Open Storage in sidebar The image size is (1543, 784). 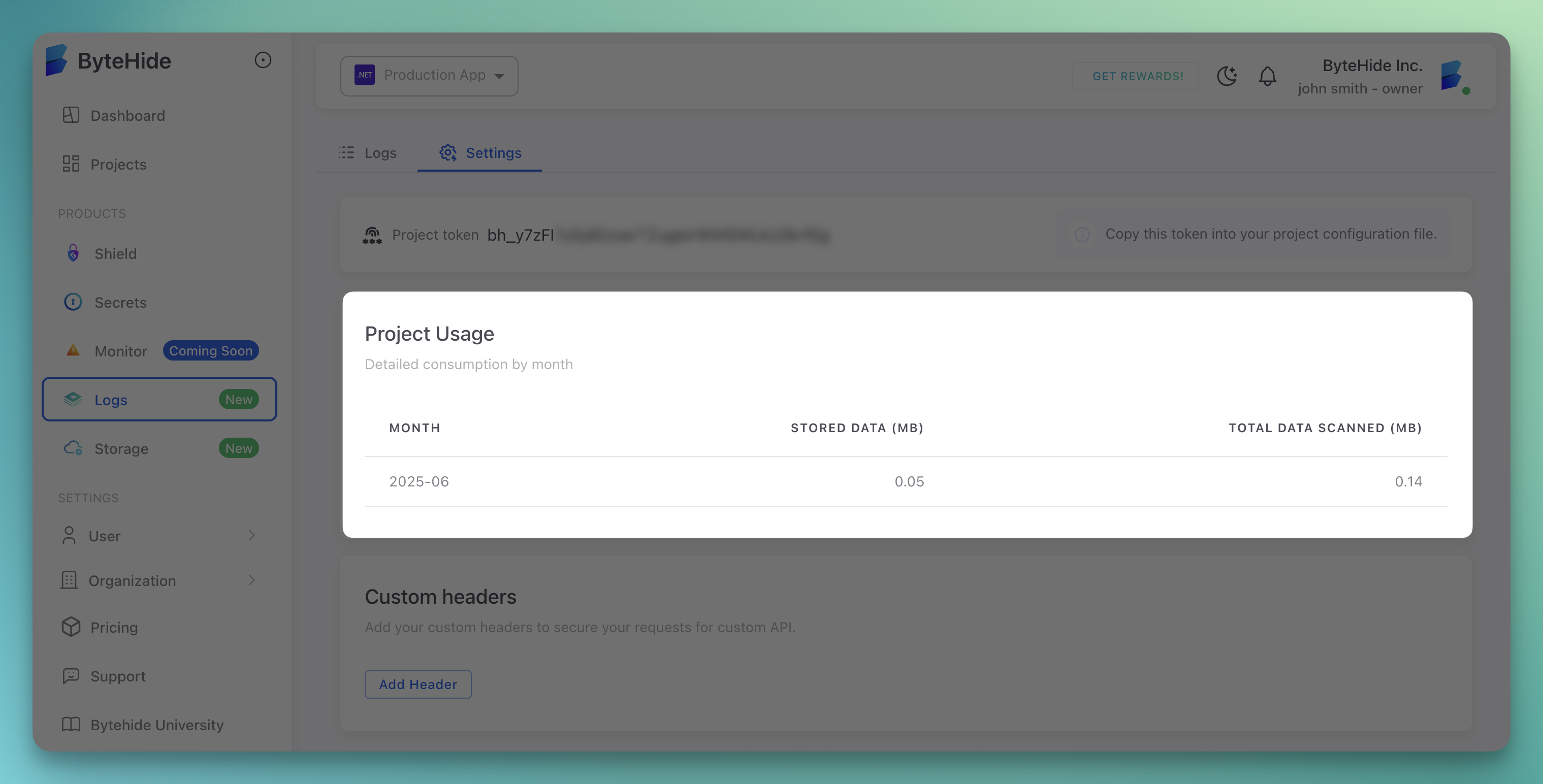pyautogui.click(x=121, y=448)
